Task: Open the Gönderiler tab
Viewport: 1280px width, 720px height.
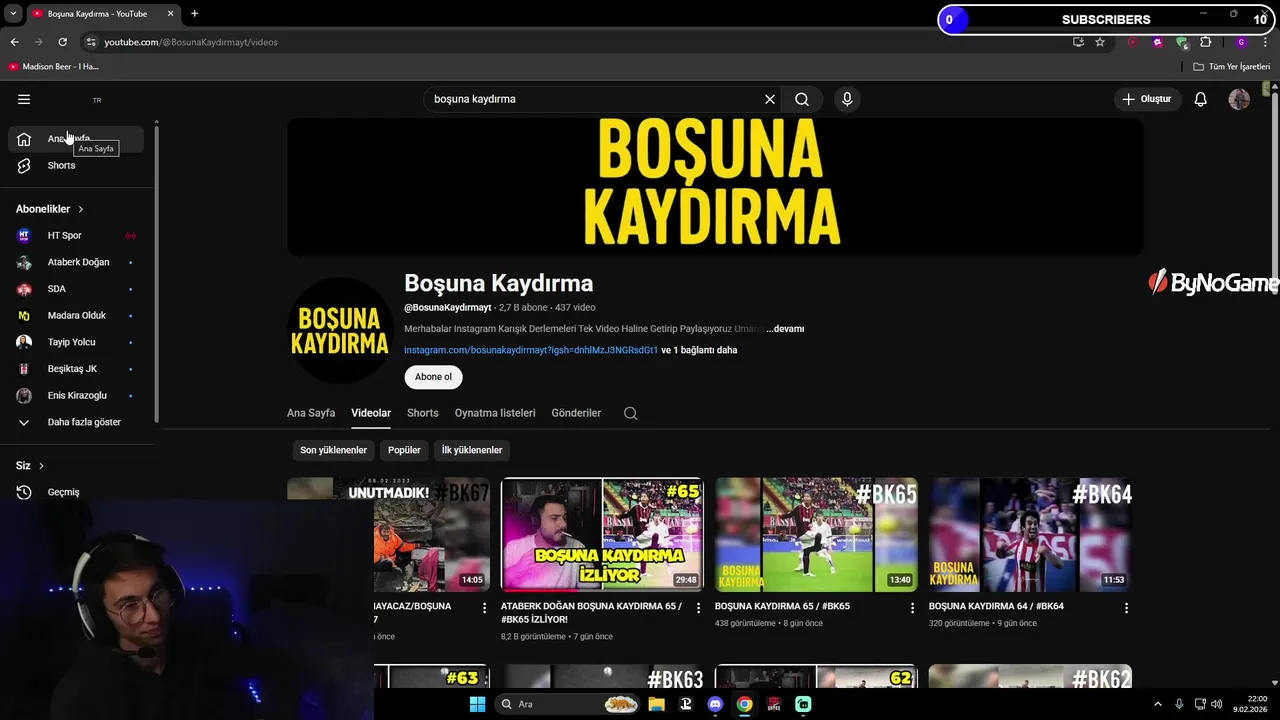Action: coord(576,413)
